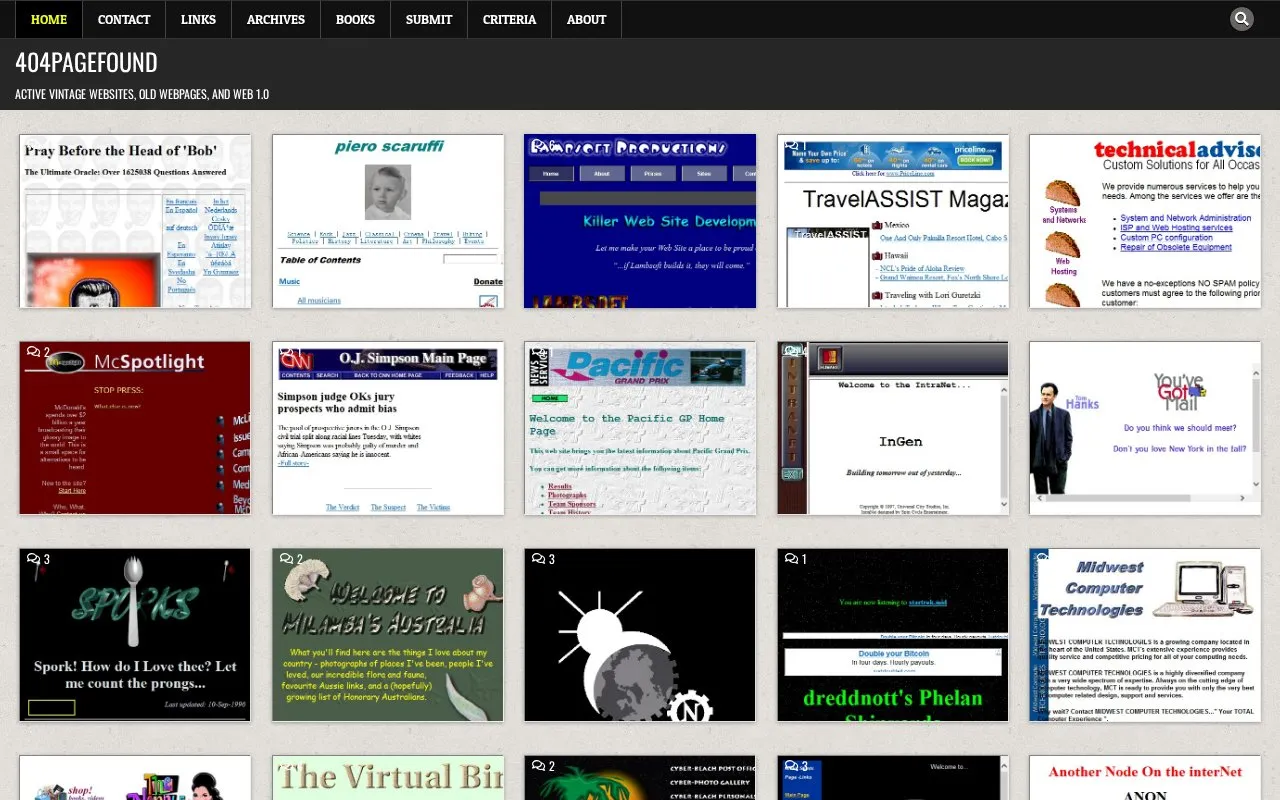View the Lambsoft Productions thumbnail

click(640, 221)
